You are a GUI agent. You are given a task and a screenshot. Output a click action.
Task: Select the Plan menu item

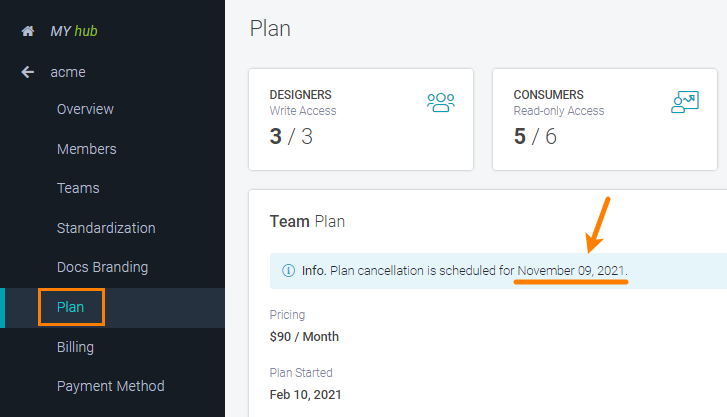click(x=71, y=307)
